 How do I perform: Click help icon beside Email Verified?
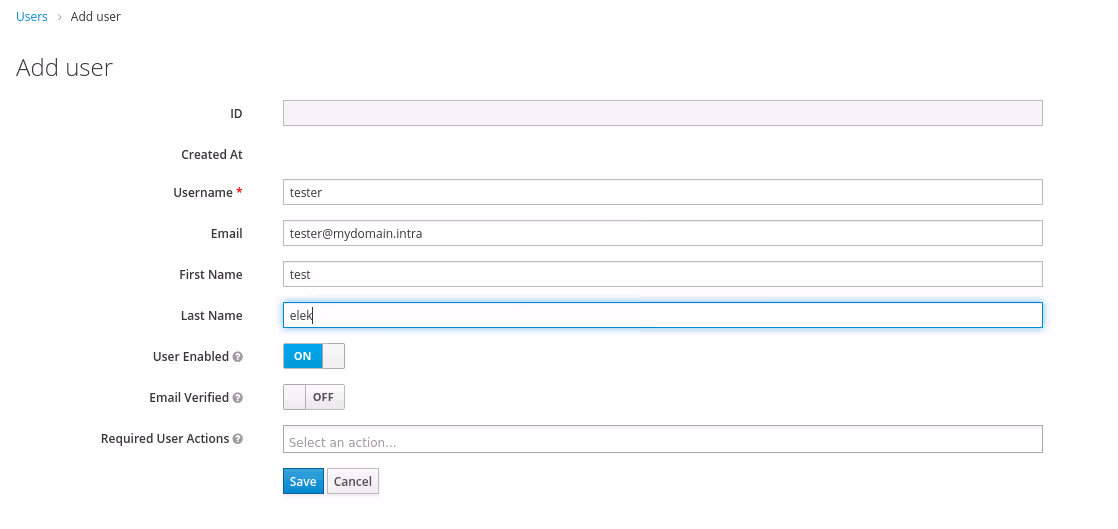click(238, 398)
